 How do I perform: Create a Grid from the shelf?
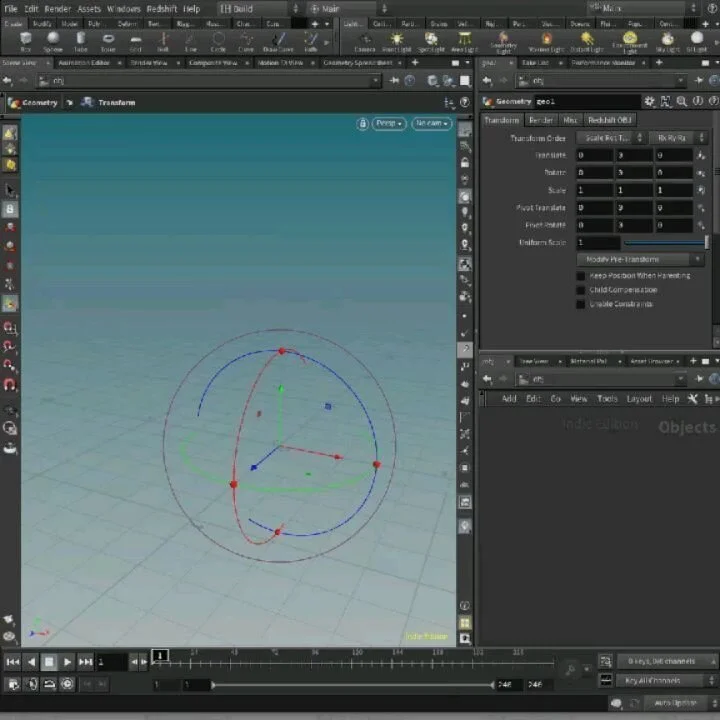pos(135,41)
